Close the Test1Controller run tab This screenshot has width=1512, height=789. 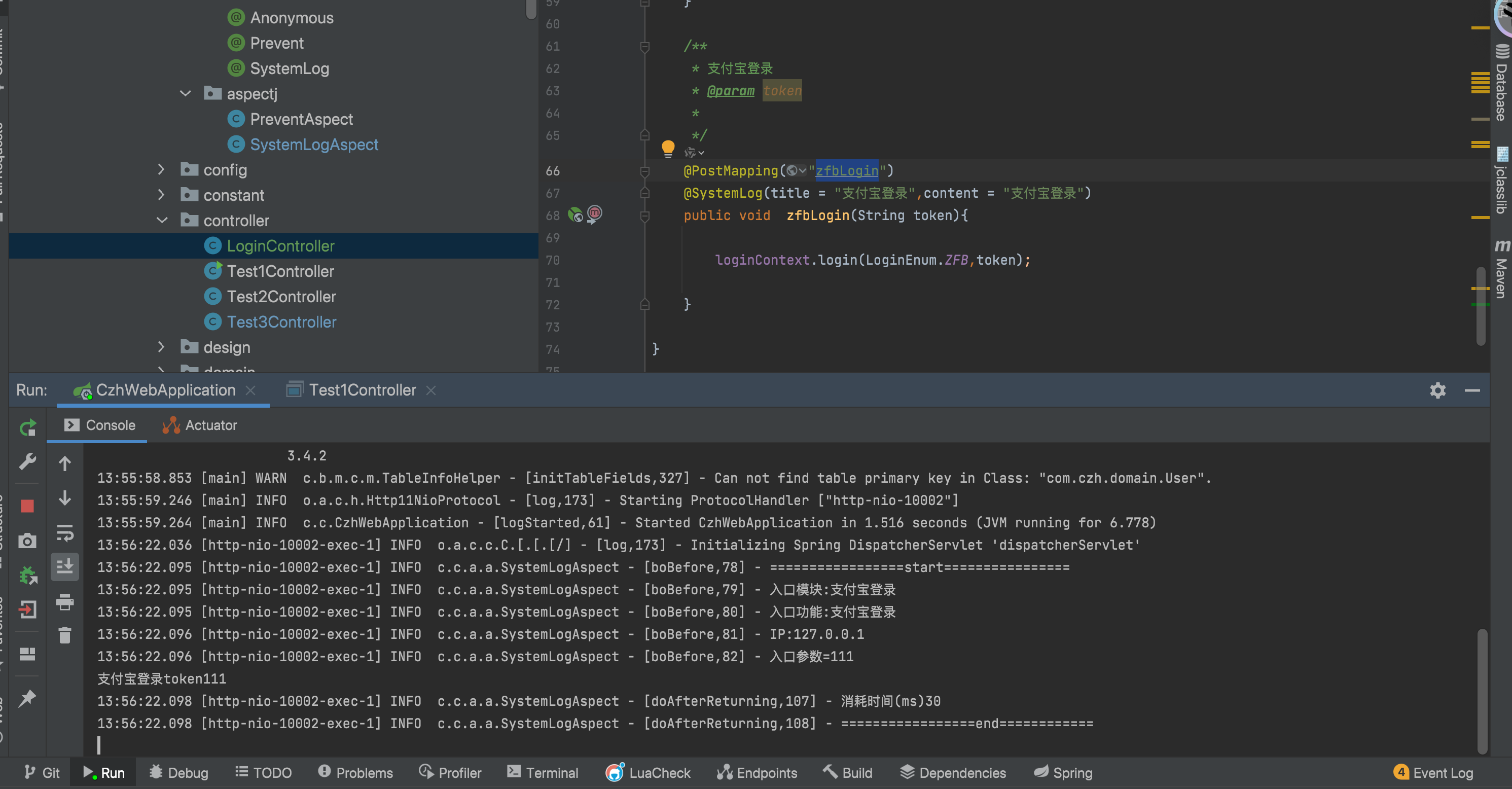coord(431,390)
